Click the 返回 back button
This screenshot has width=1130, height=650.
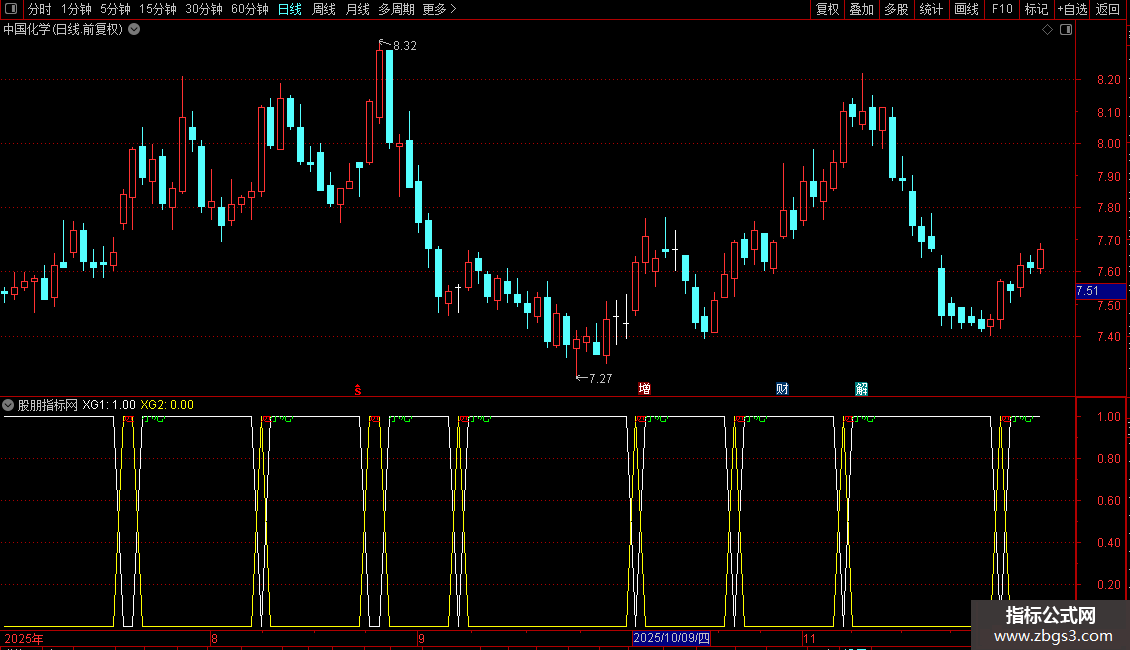click(x=1108, y=9)
